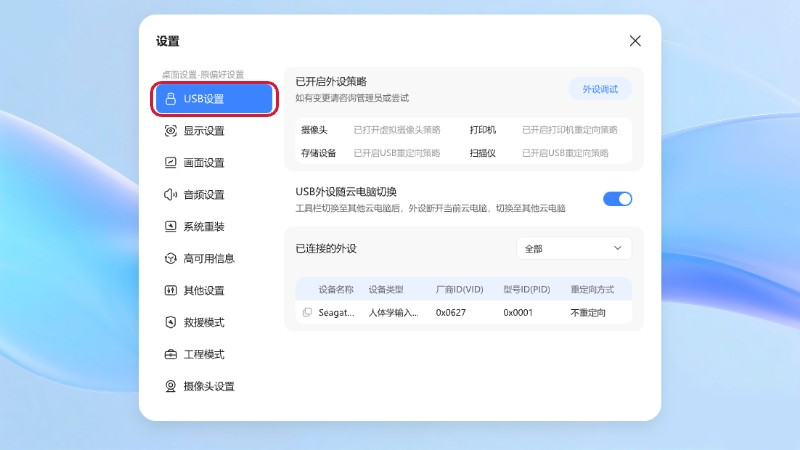The height and width of the screenshot is (450, 800).
Task: Click the copy icon beside Seagat device
Action: [x=307, y=313]
